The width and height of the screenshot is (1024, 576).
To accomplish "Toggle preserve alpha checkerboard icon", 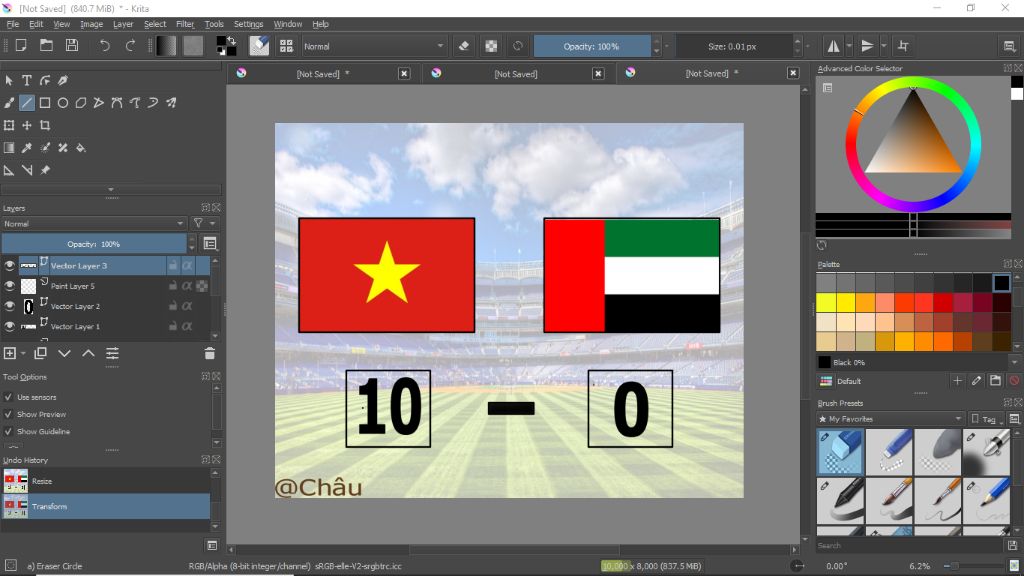I will point(491,46).
